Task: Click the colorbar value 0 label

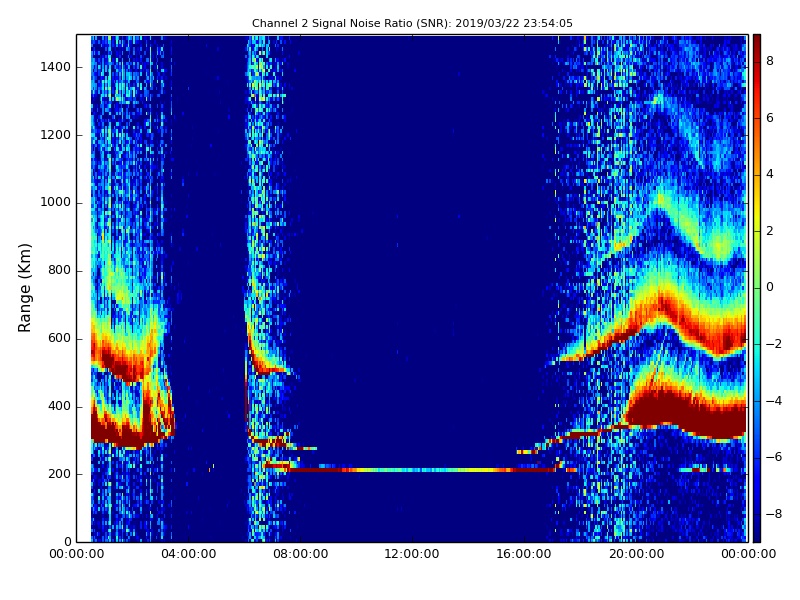Action: click(770, 287)
